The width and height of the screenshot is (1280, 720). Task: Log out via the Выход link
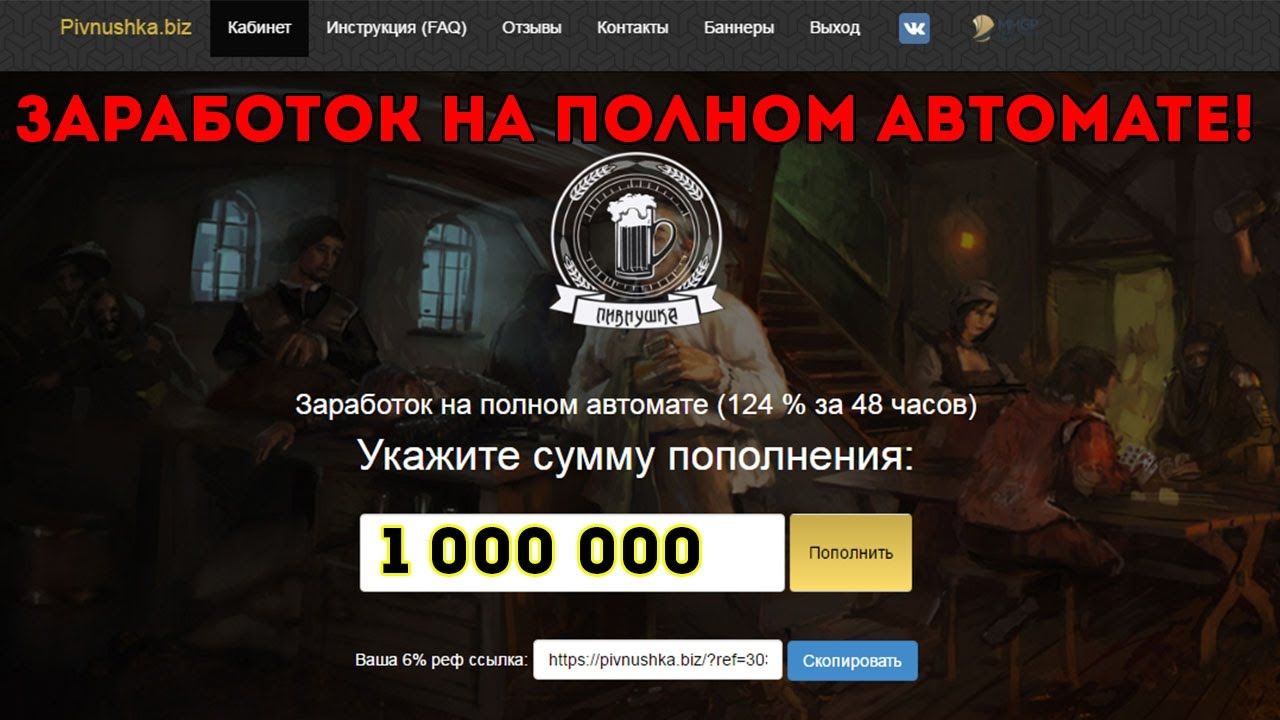click(x=835, y=28)
